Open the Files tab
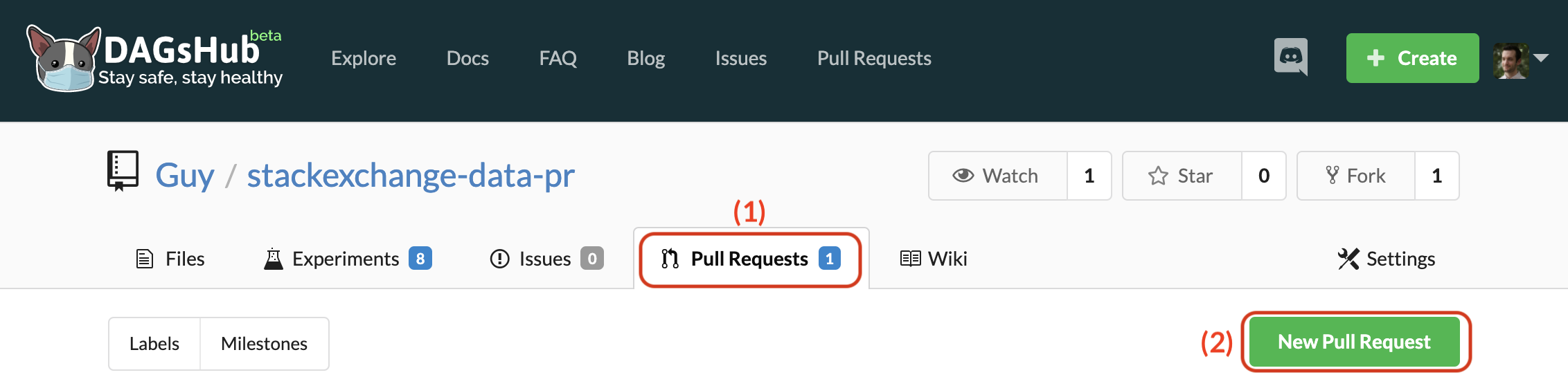 coord(170,259)
